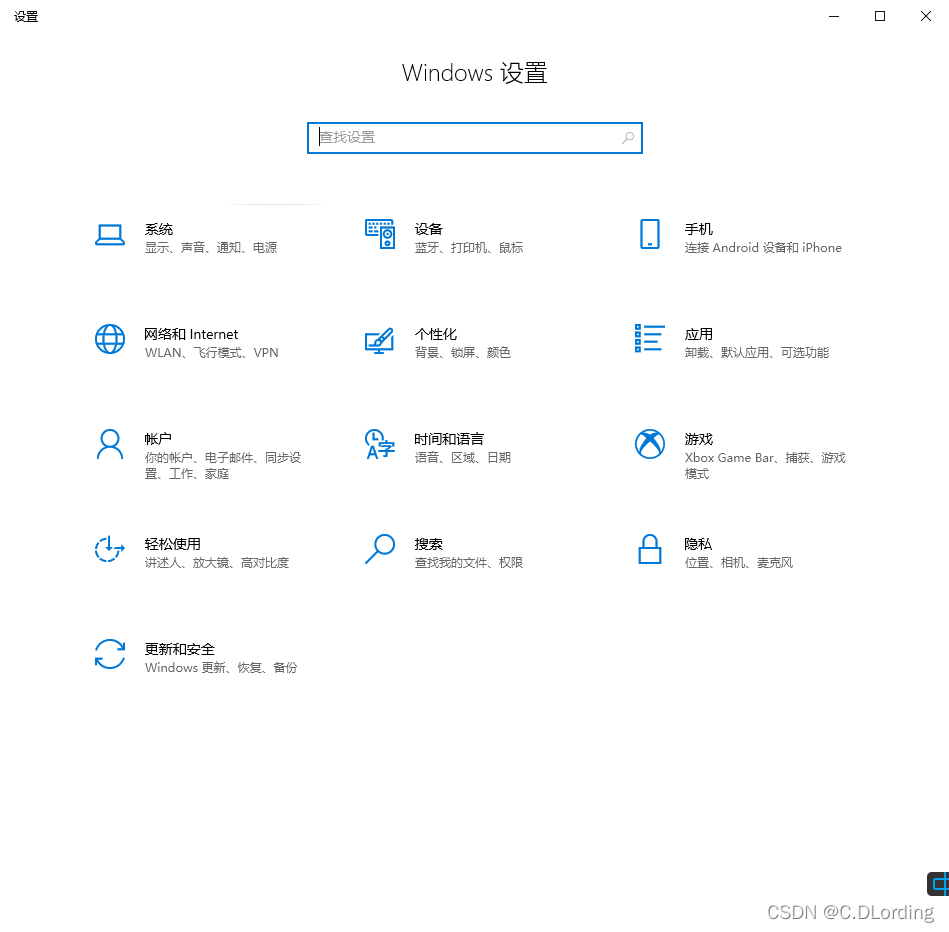
Task: Open the 隐私 padlock icon
Action: [650, 549]
